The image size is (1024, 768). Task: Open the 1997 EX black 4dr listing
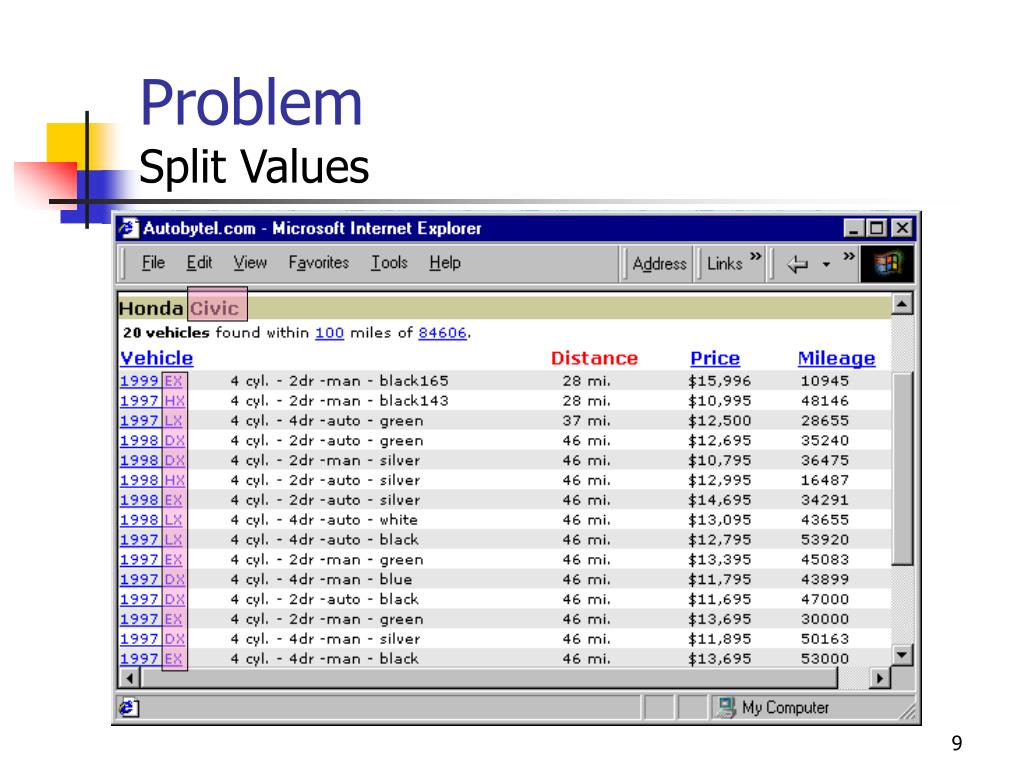coord(152,658)
